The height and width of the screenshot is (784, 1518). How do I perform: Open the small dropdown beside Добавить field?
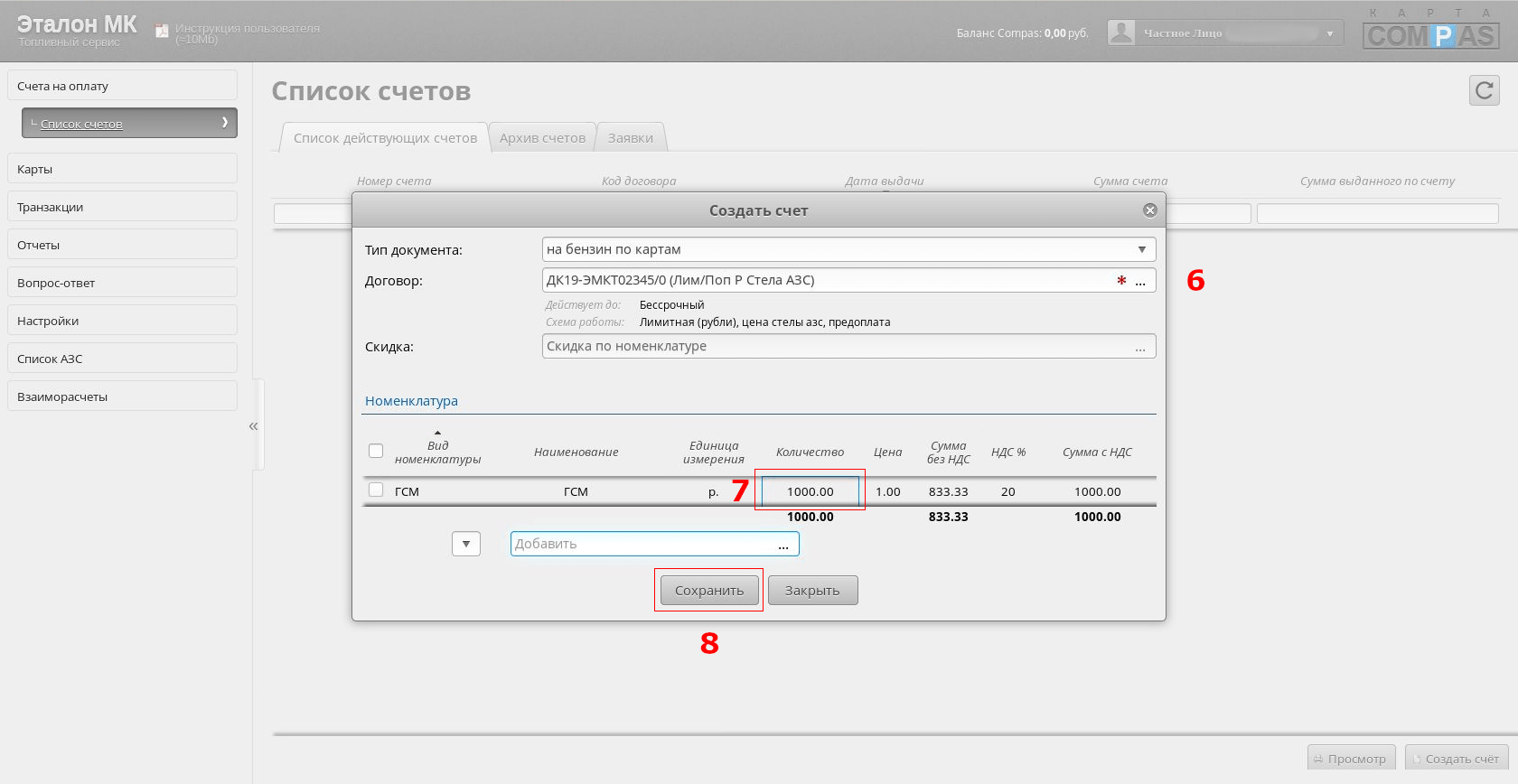466,544
